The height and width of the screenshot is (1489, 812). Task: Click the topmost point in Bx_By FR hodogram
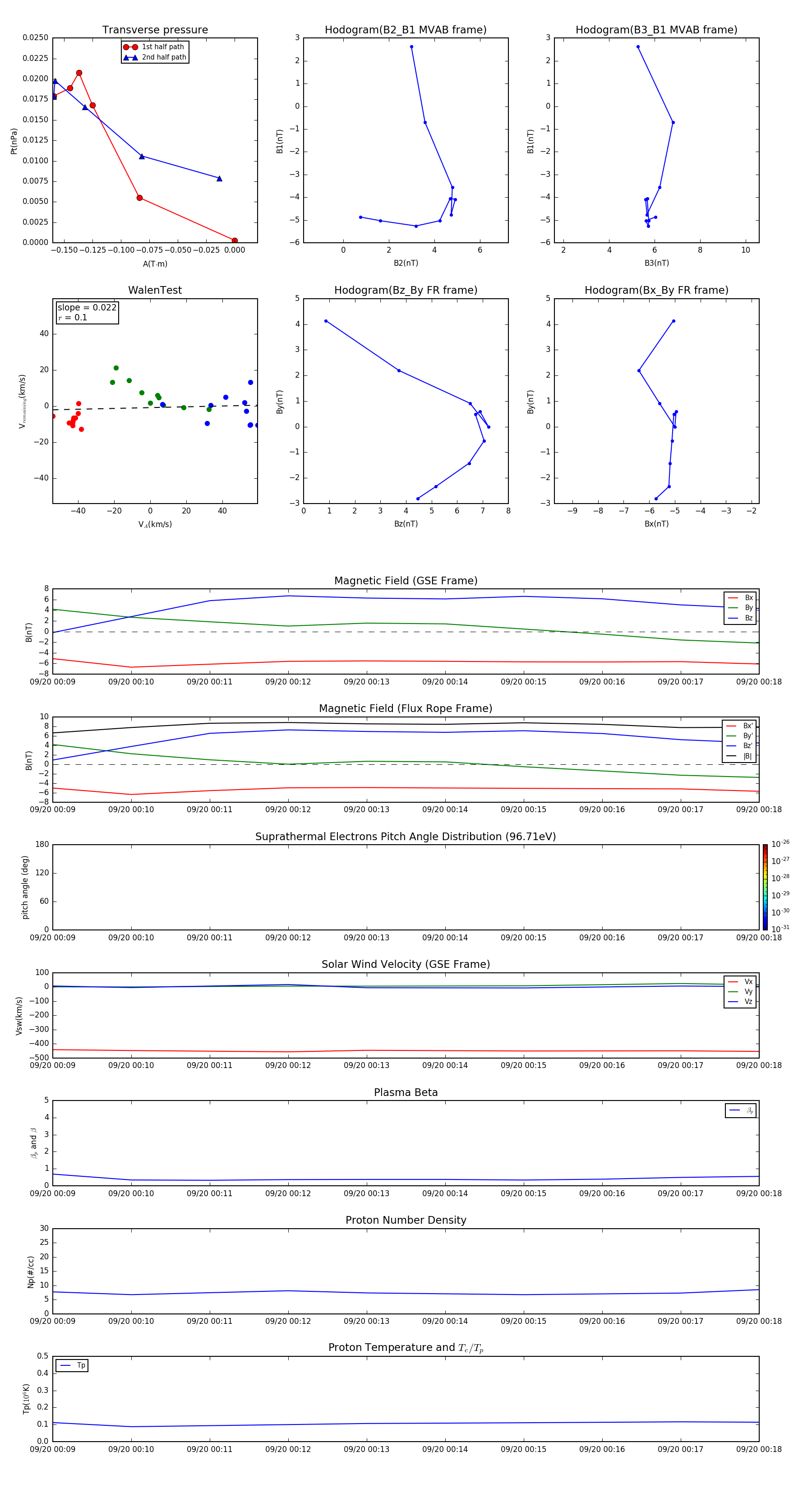[x=674, y=321]
